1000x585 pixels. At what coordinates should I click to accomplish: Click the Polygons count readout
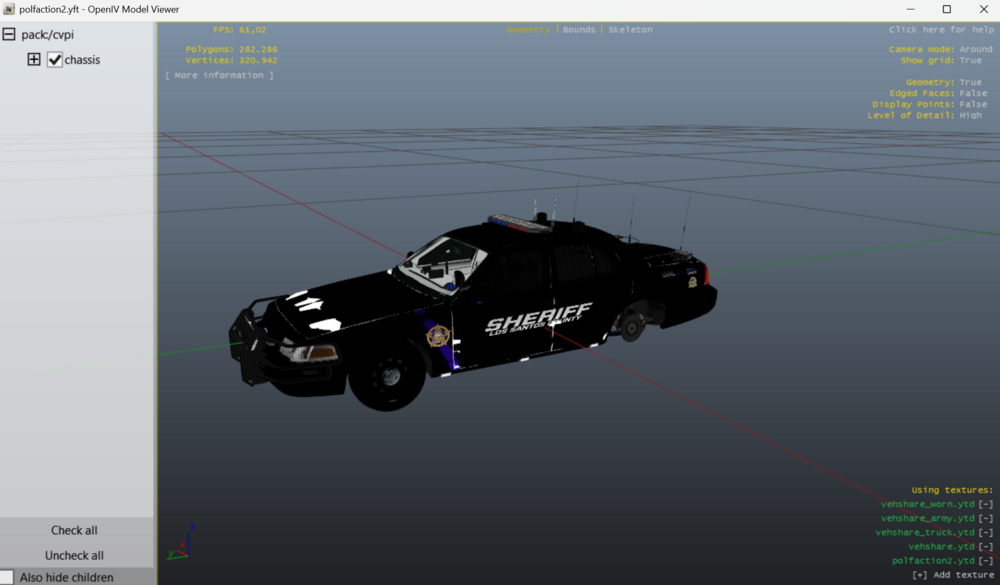click(x=232, y=49)
